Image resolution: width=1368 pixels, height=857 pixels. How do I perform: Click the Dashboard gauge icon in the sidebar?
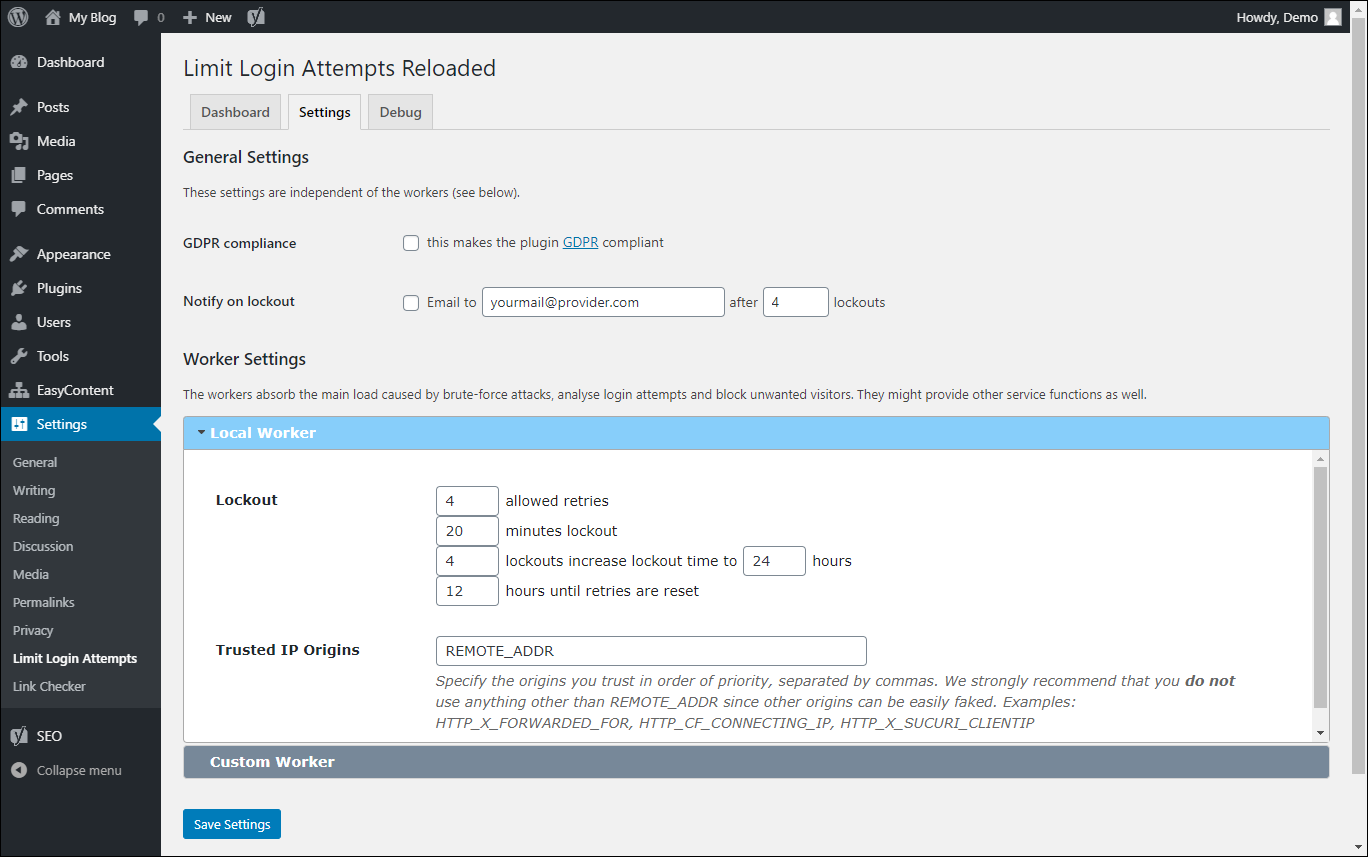19,62
